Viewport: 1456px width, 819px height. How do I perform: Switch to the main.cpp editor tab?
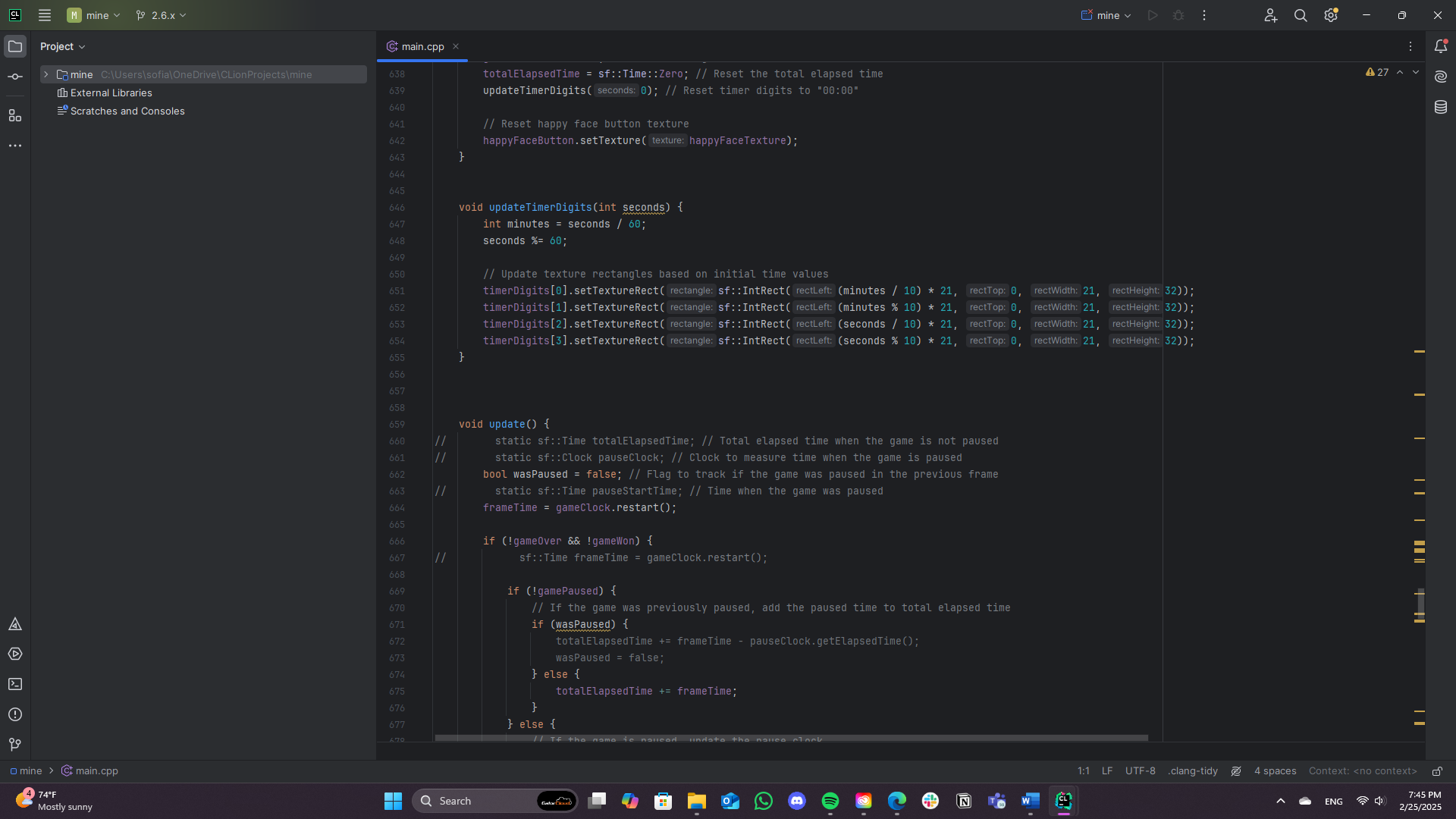[x=422, y=46]
